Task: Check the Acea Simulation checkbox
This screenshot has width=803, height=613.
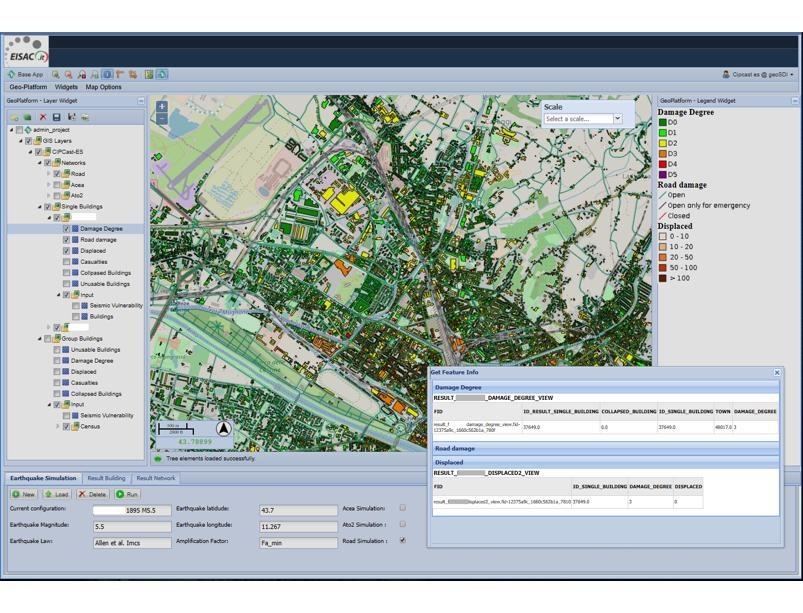Action: (403, 508)
